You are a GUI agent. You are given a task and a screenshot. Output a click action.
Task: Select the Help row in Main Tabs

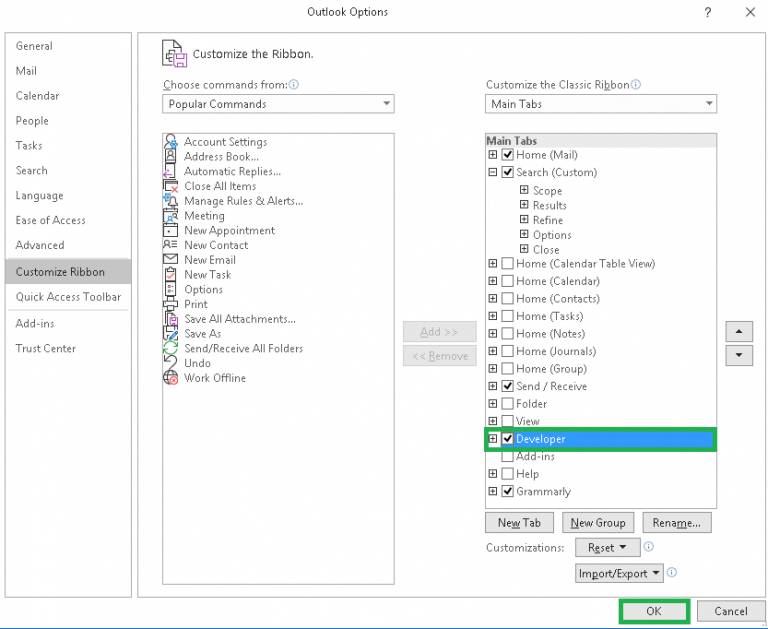[601, 474]
